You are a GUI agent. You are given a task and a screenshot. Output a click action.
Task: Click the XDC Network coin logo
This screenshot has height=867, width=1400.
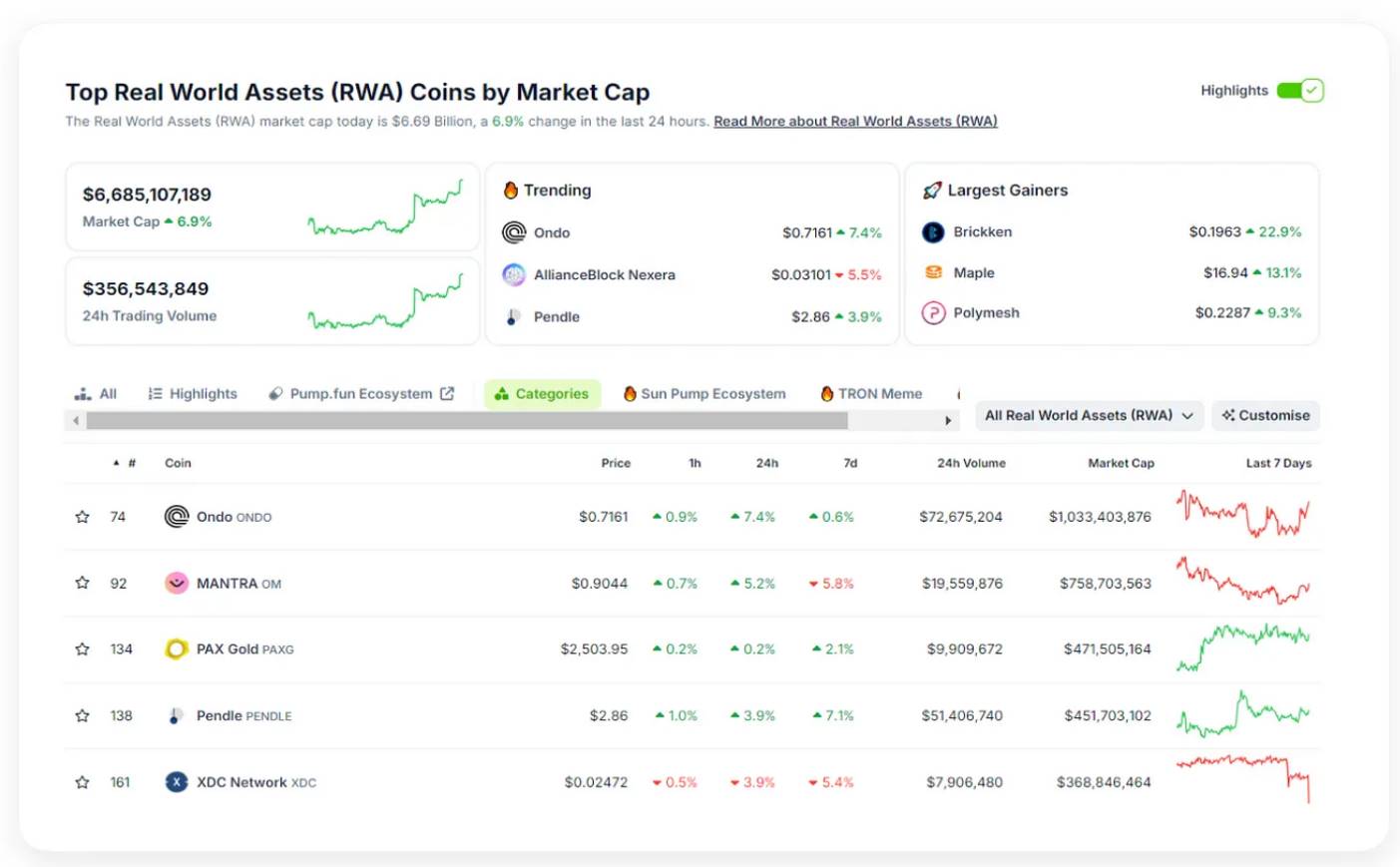pyautogui.click(x=177, y=782)
